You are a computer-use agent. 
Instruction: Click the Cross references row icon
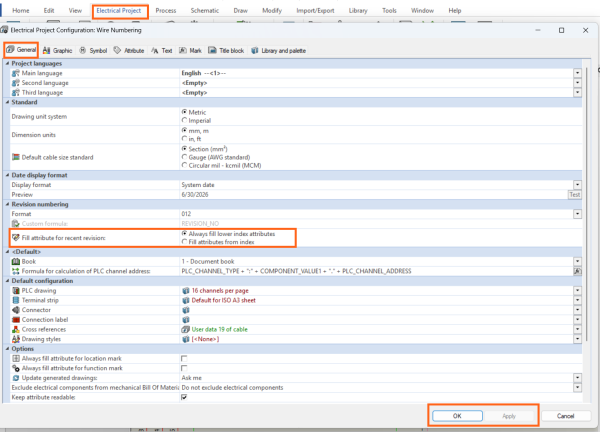[16, 329]
